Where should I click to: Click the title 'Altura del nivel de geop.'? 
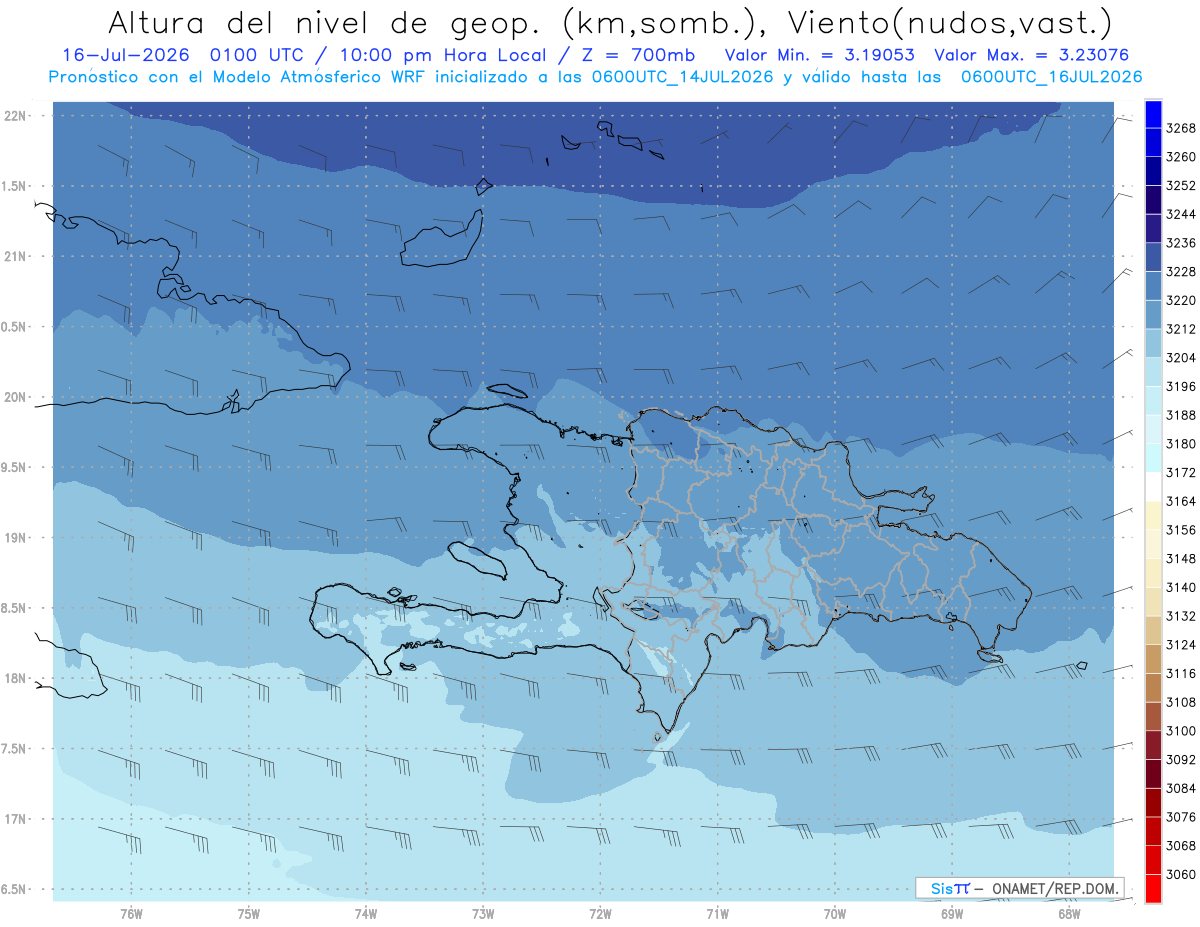(325, 22)
